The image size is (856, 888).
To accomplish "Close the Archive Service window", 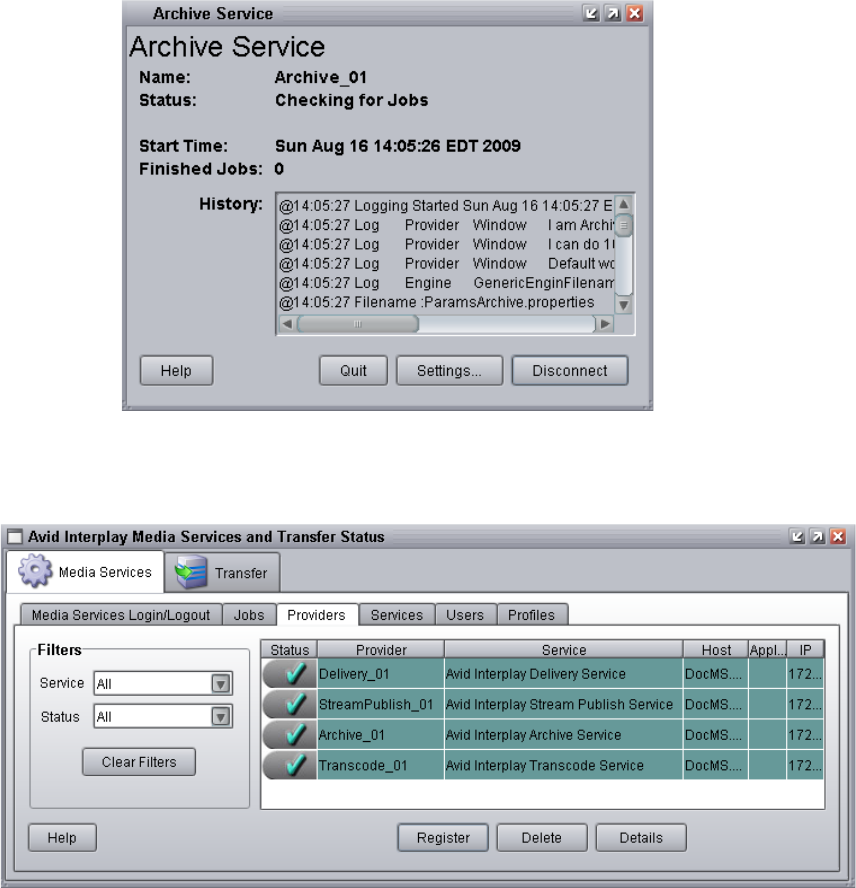I will (x=634, y=13).
